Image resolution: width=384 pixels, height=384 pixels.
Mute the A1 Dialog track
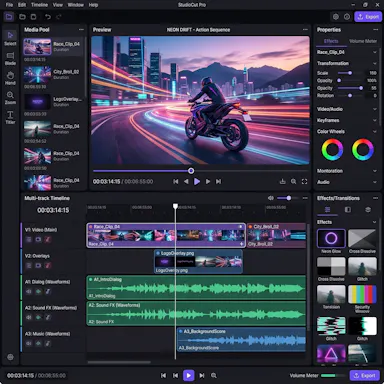click(29, 292)
